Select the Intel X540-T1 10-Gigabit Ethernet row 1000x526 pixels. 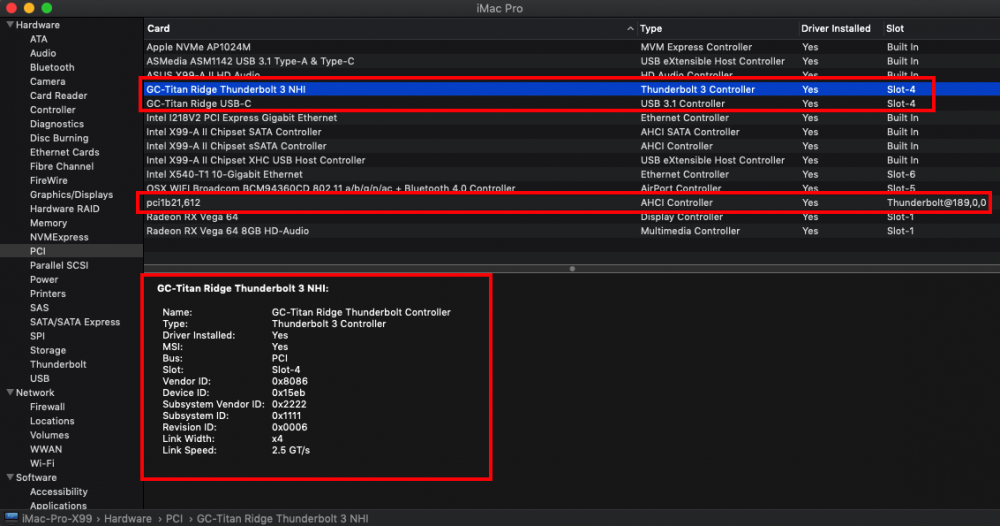[571, 174]
